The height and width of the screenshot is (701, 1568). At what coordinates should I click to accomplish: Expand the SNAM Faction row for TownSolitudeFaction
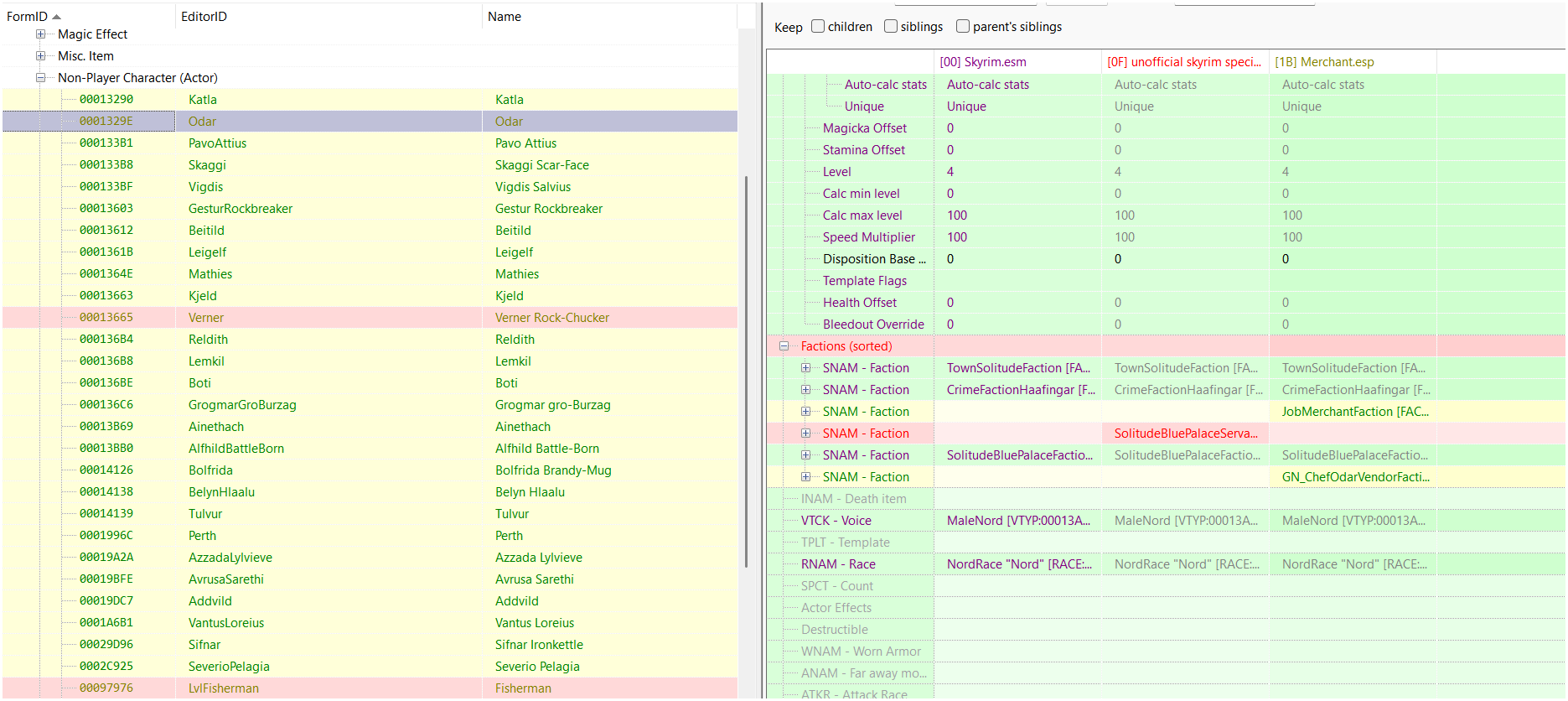point(805,368)
